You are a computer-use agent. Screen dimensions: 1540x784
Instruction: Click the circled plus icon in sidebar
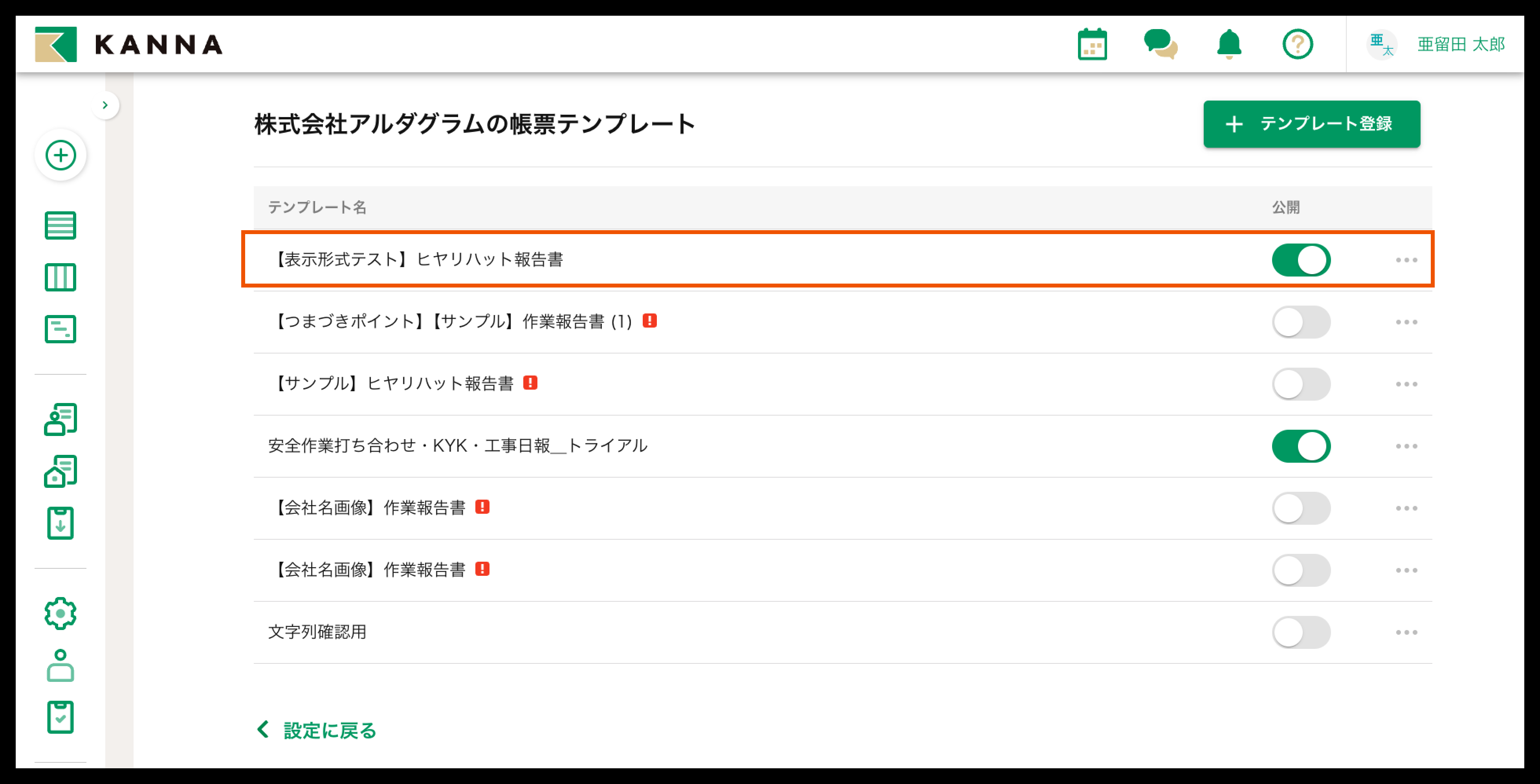click(x=60, y=156)
